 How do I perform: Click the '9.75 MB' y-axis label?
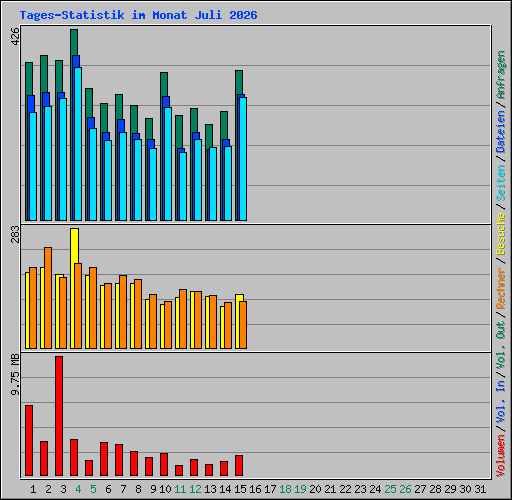click(15, 375)
